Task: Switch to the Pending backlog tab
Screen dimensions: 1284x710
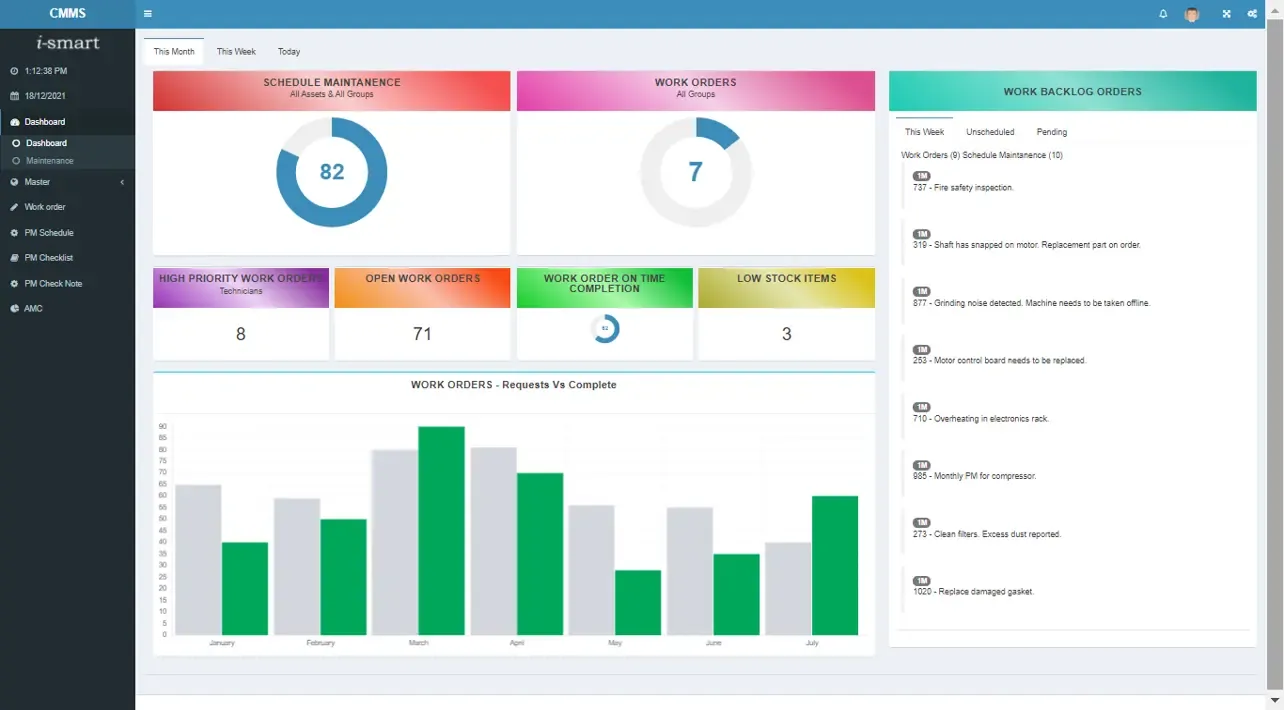Action: coord(1052,132)
